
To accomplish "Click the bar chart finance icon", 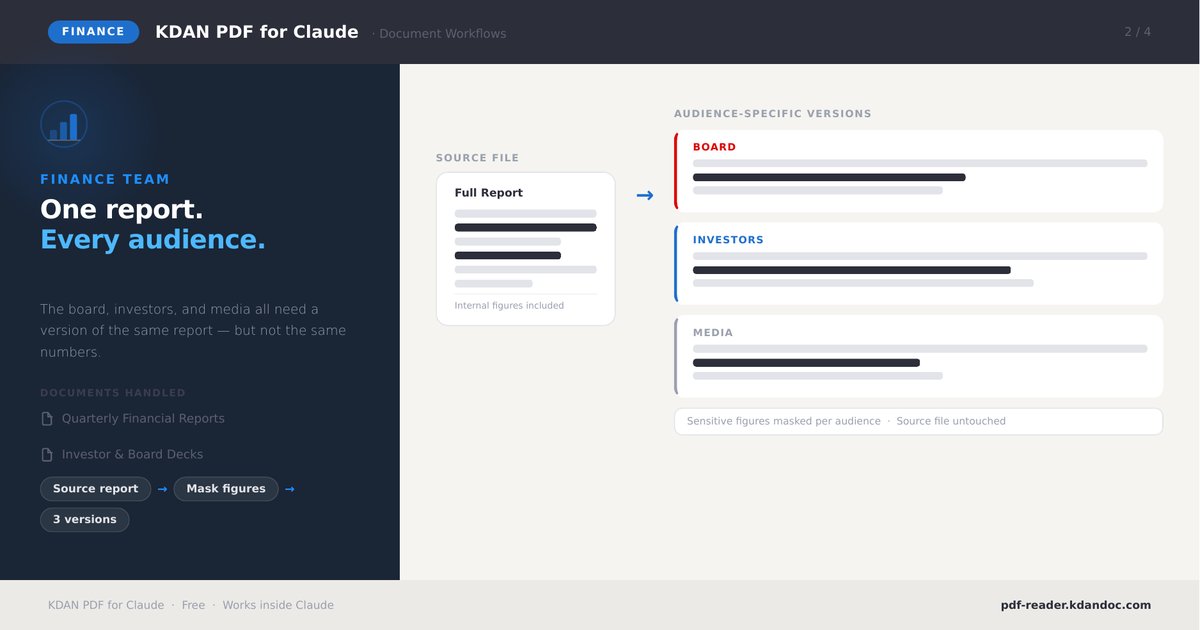I will click(x=64, y=124).
